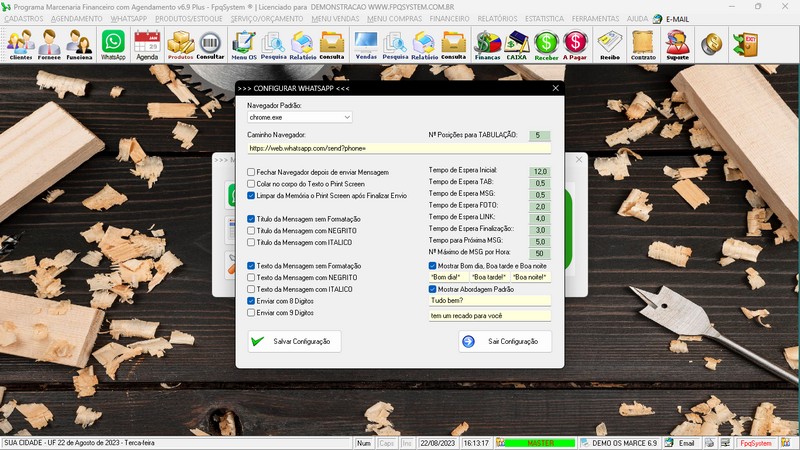Viewport: 800px width, 450px height.
Task: Check Título da Mensagem com ITALICO
Action: coord(251,242)
